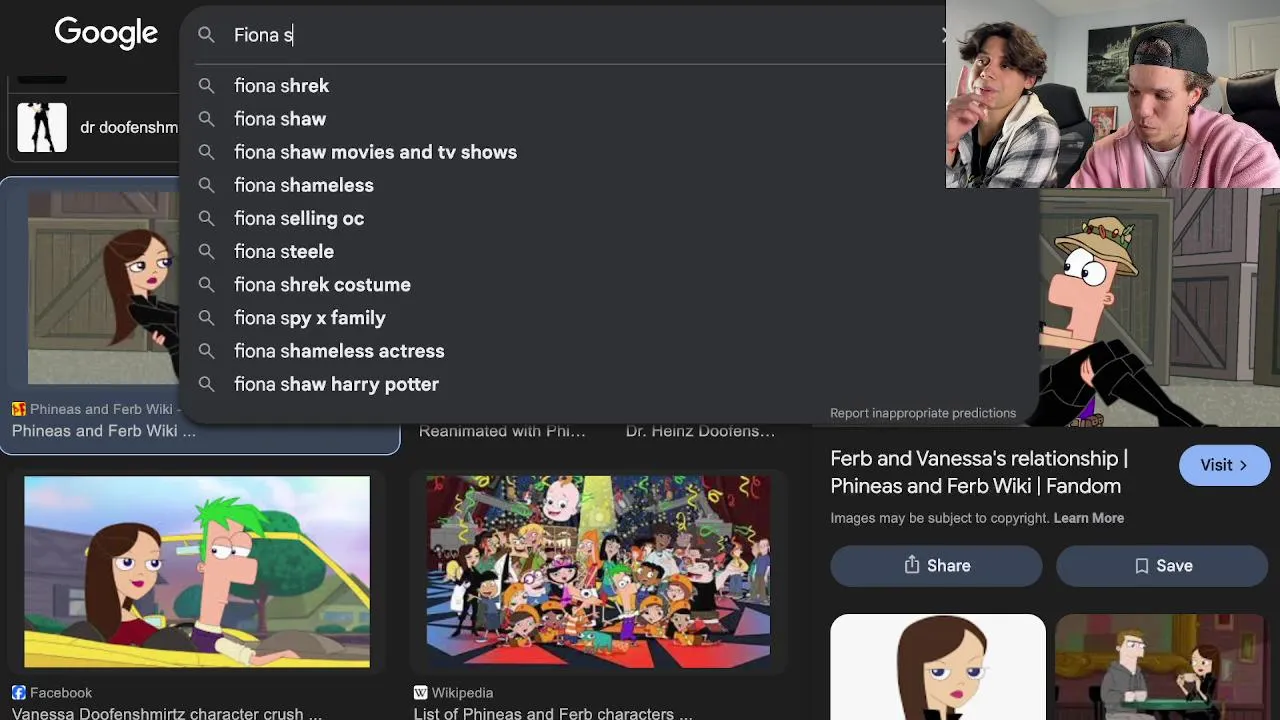Click the Google logo
1280x720 pixels.
[x=106, y=33]
